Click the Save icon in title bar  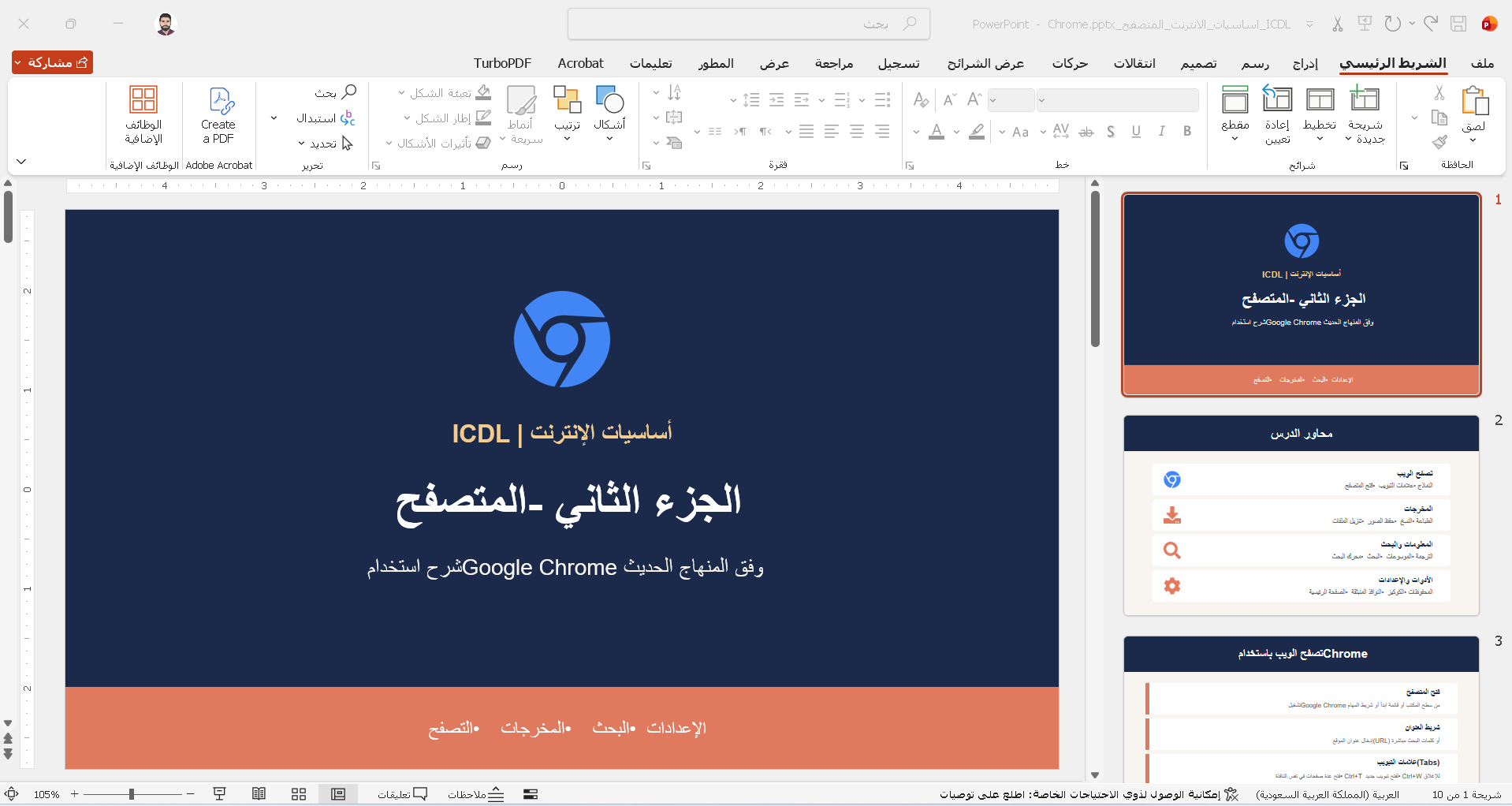click(1458, 24)
